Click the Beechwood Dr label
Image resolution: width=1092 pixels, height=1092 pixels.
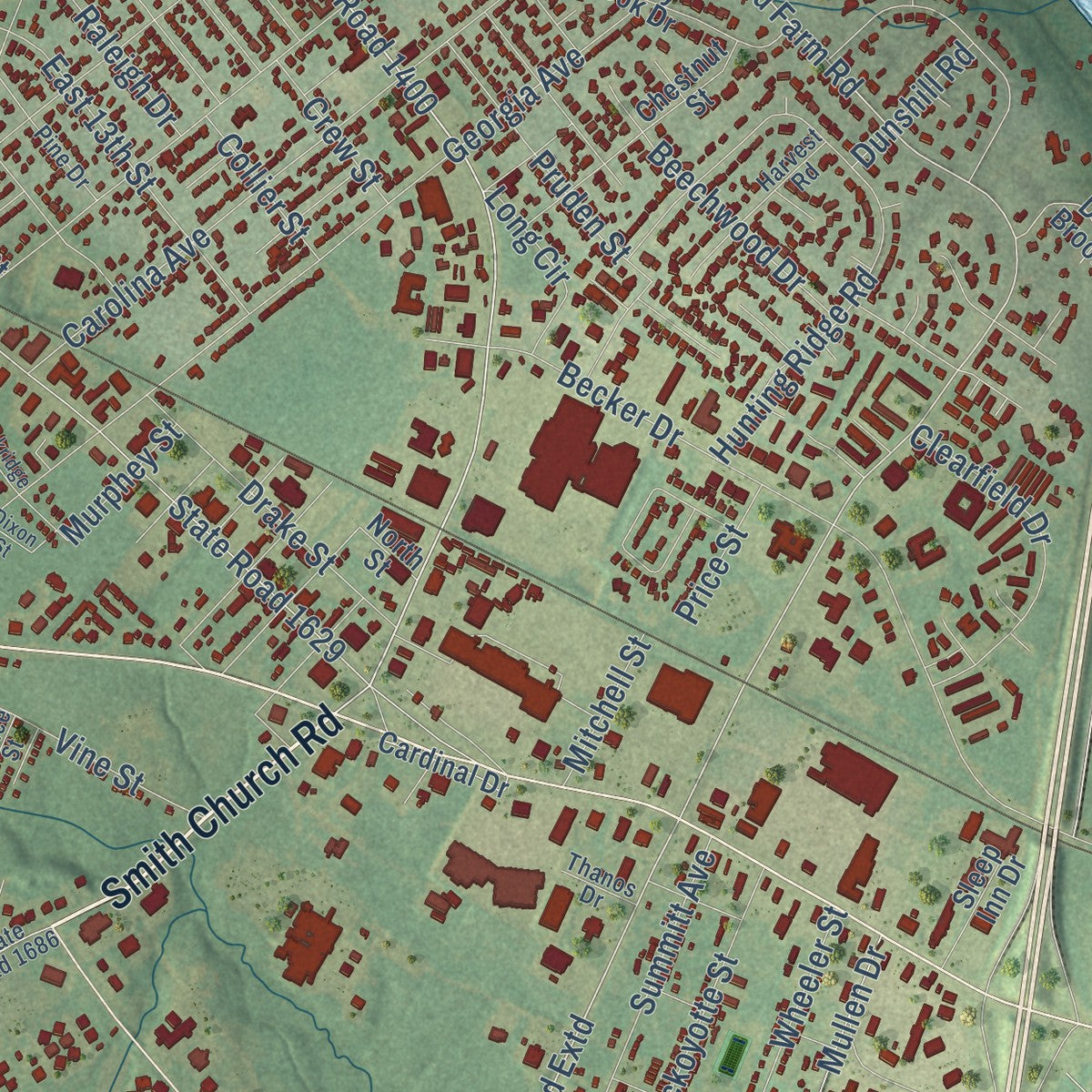(x=726, y=216)
